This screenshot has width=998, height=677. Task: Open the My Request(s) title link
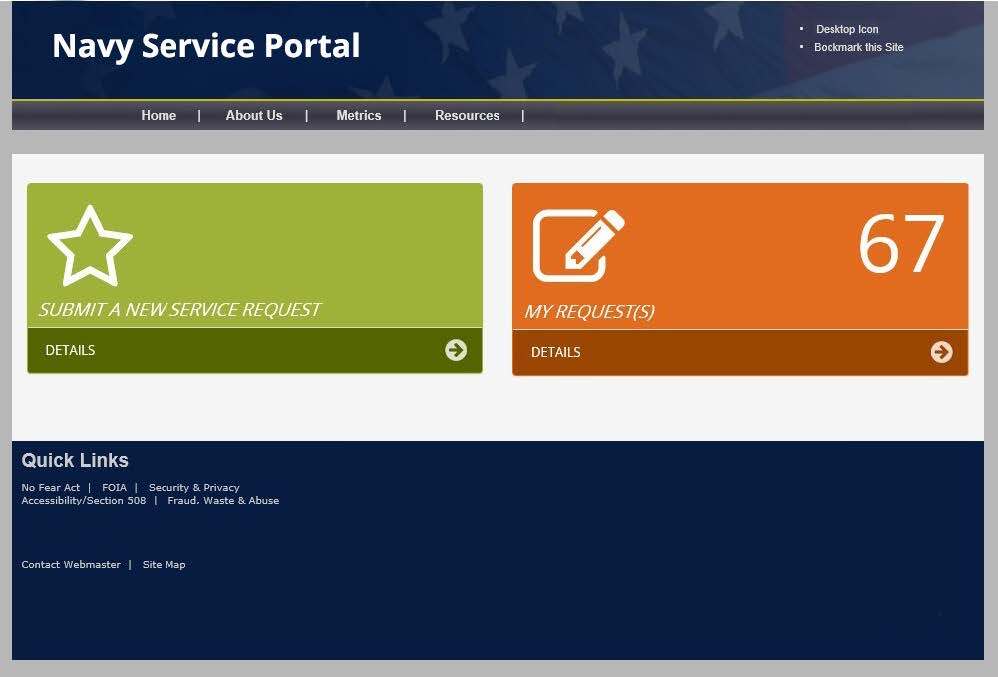pyautogui.click(x=589, y=312)
